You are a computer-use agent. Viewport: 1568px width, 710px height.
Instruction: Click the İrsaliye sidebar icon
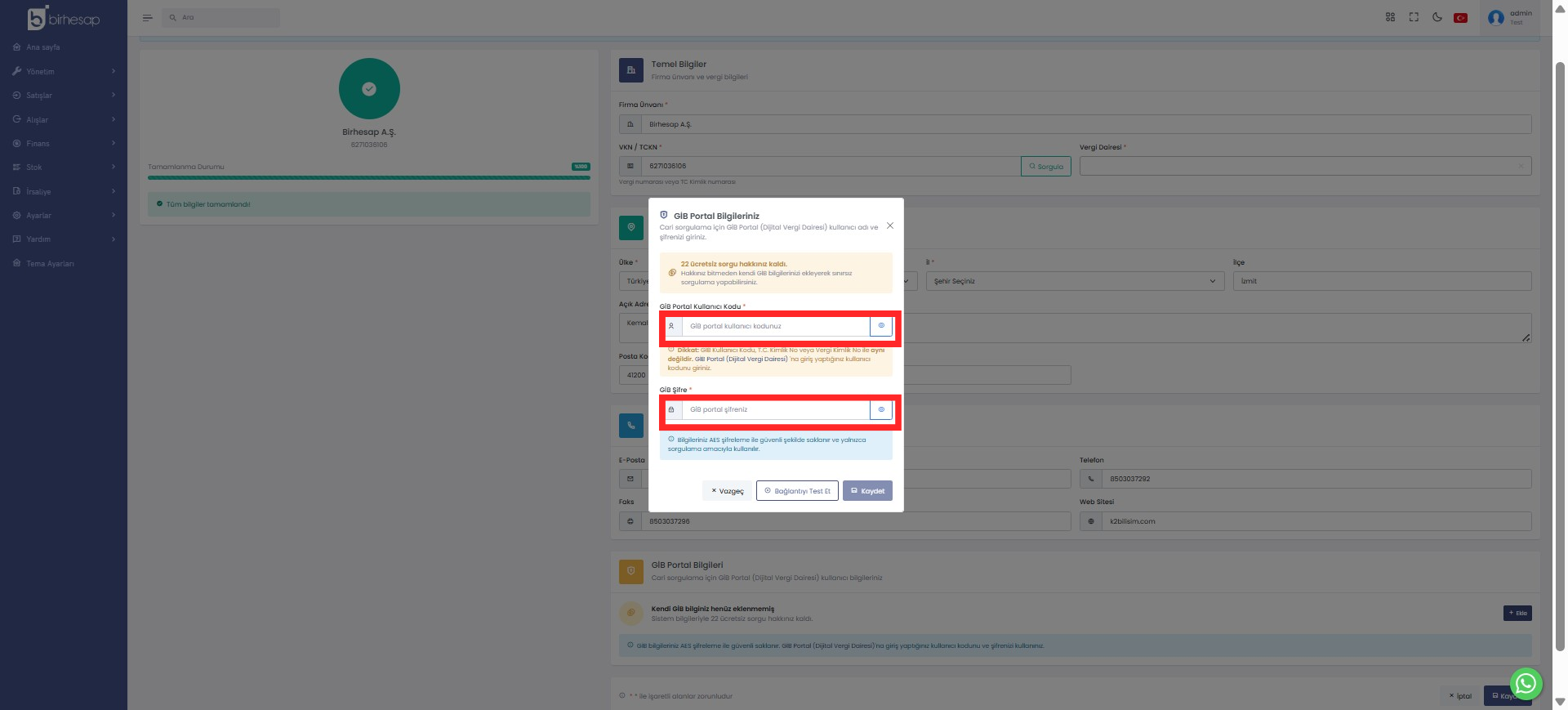(16, 191)
